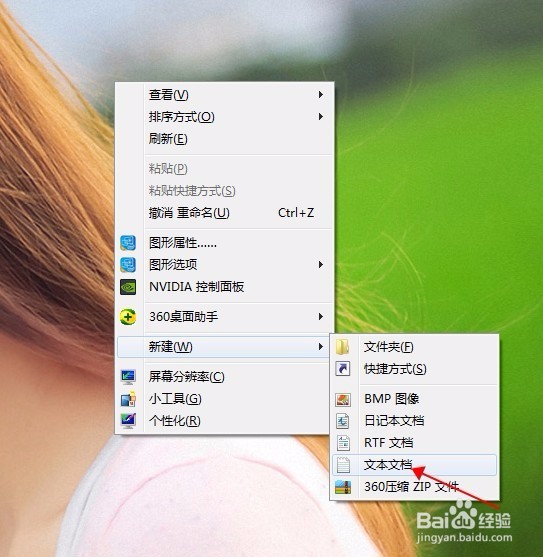Open 图形属性...... entry

click(224, 243)
